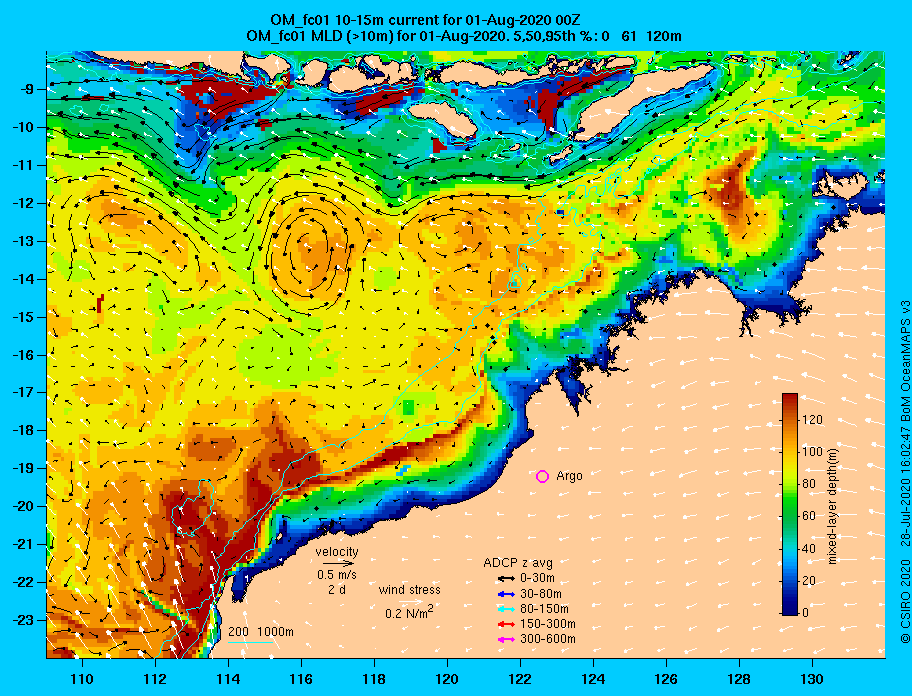Click the latitude label '-14'

(23, 279)
